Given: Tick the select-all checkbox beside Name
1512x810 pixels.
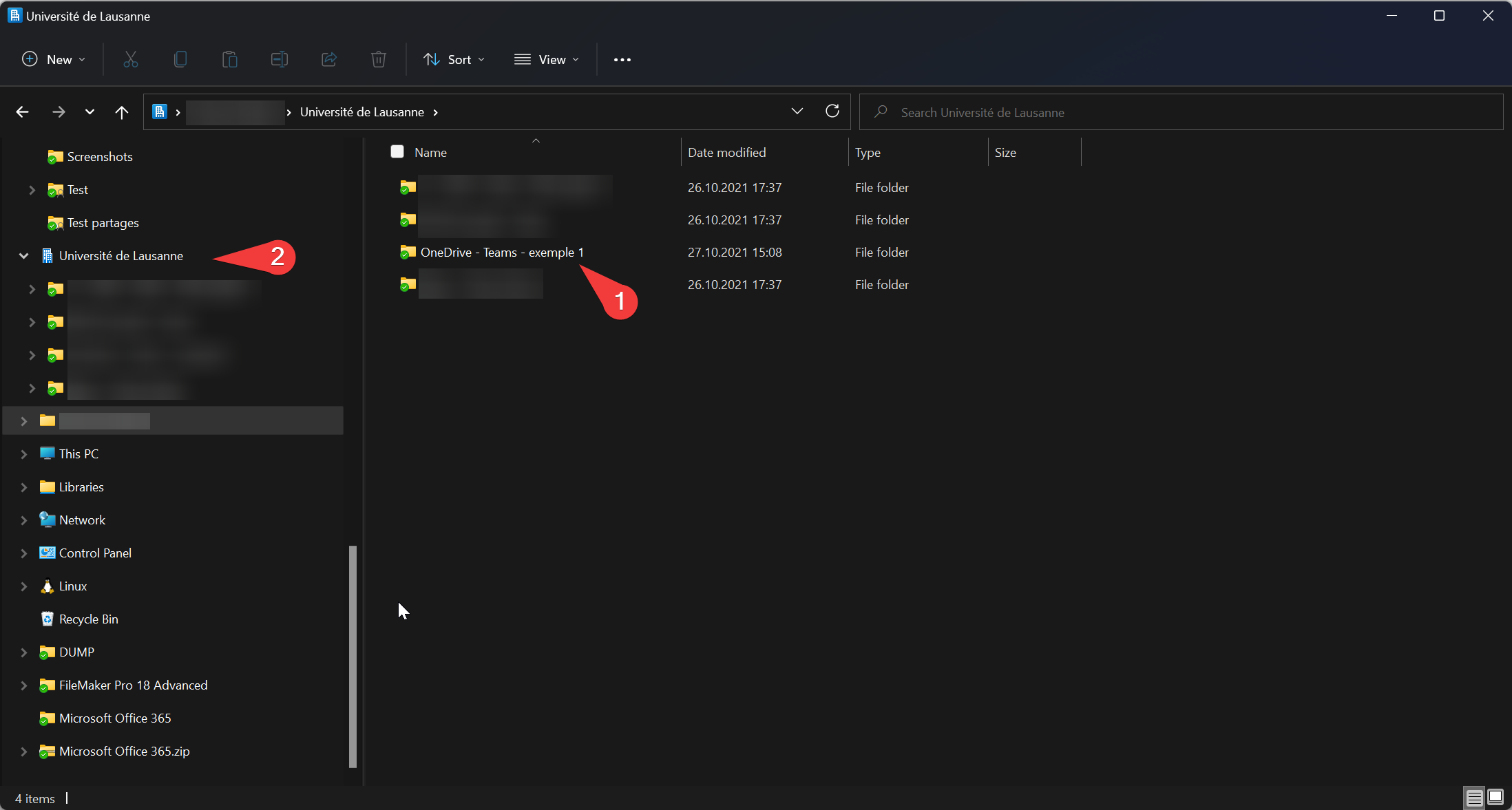Looking at the screenshot, I should 397,152.
